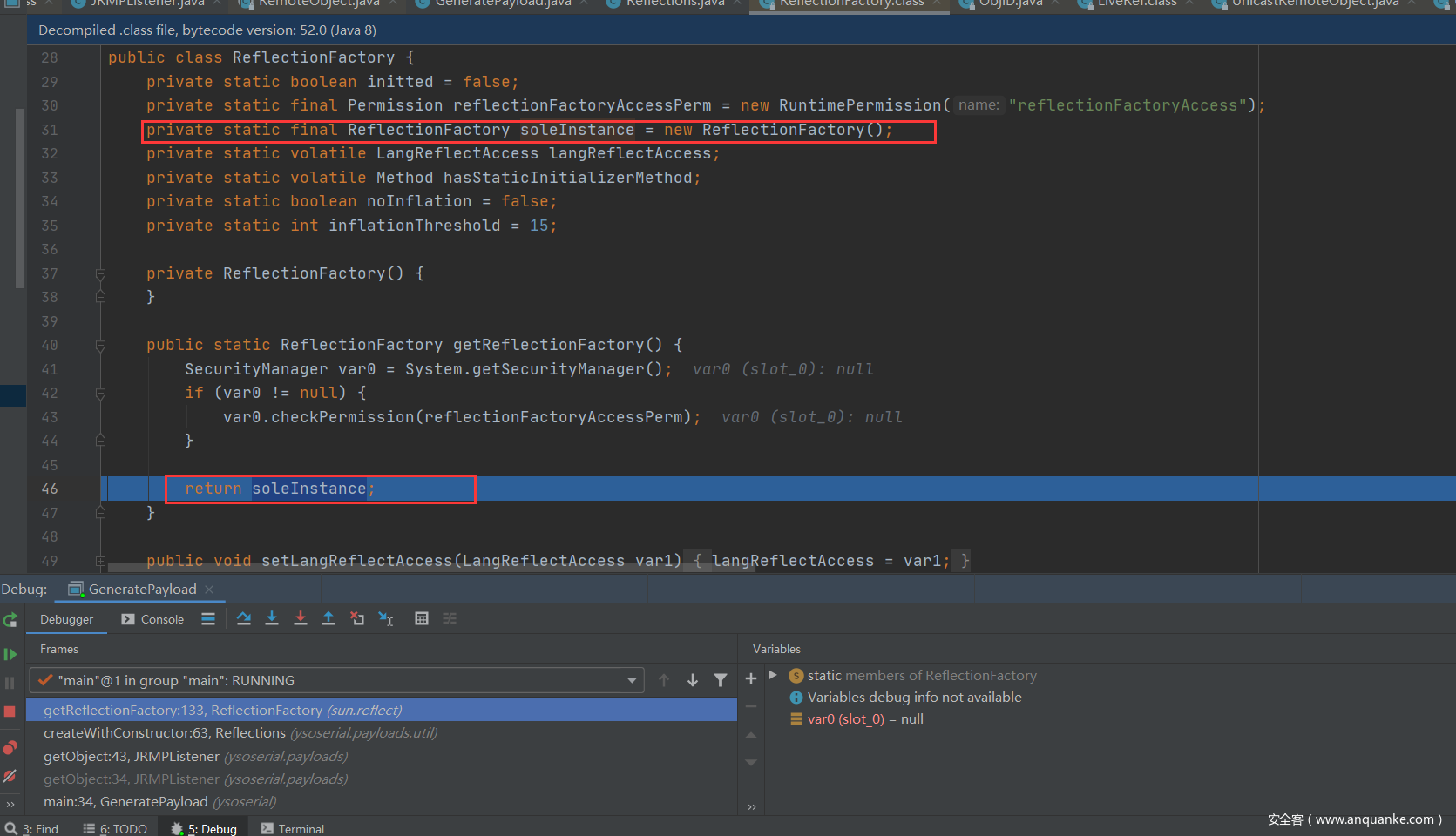1456x836 pixels.
Task: Click the Step Out icon
Action: pyautogui.click(x=328, y=618)
